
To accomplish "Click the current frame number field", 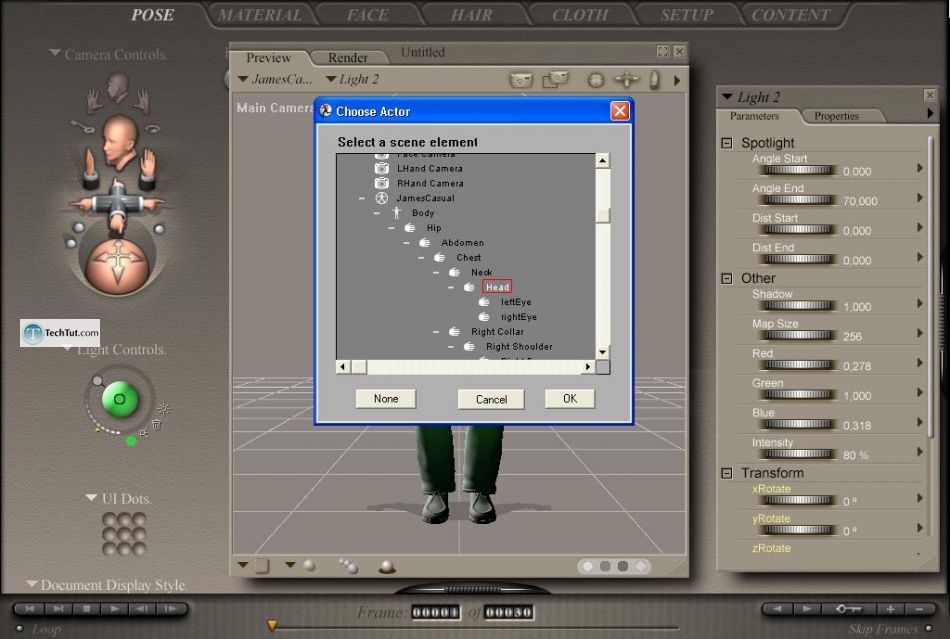I will 436,612.
